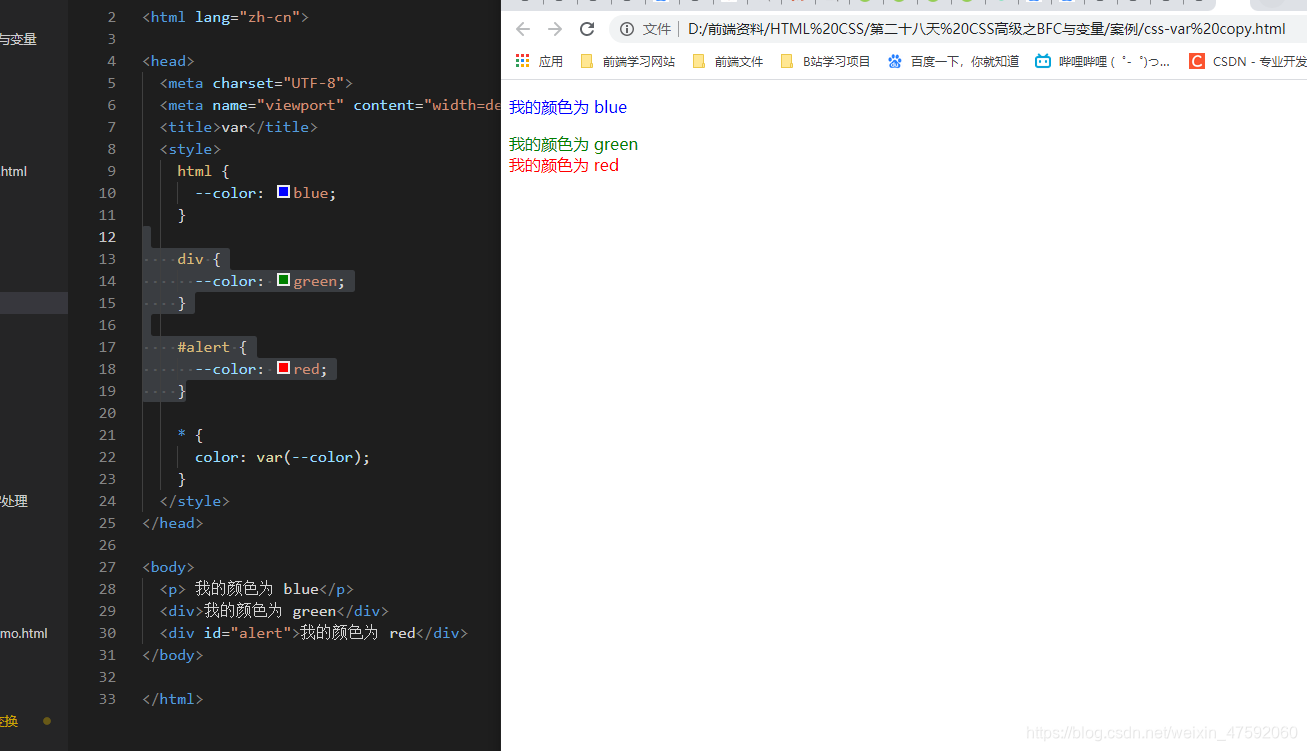This screenshot has height=751, width=1307.
Task: Click the blue color swatch on line 10
Action: pyautogui.click(x=283, y=192)
